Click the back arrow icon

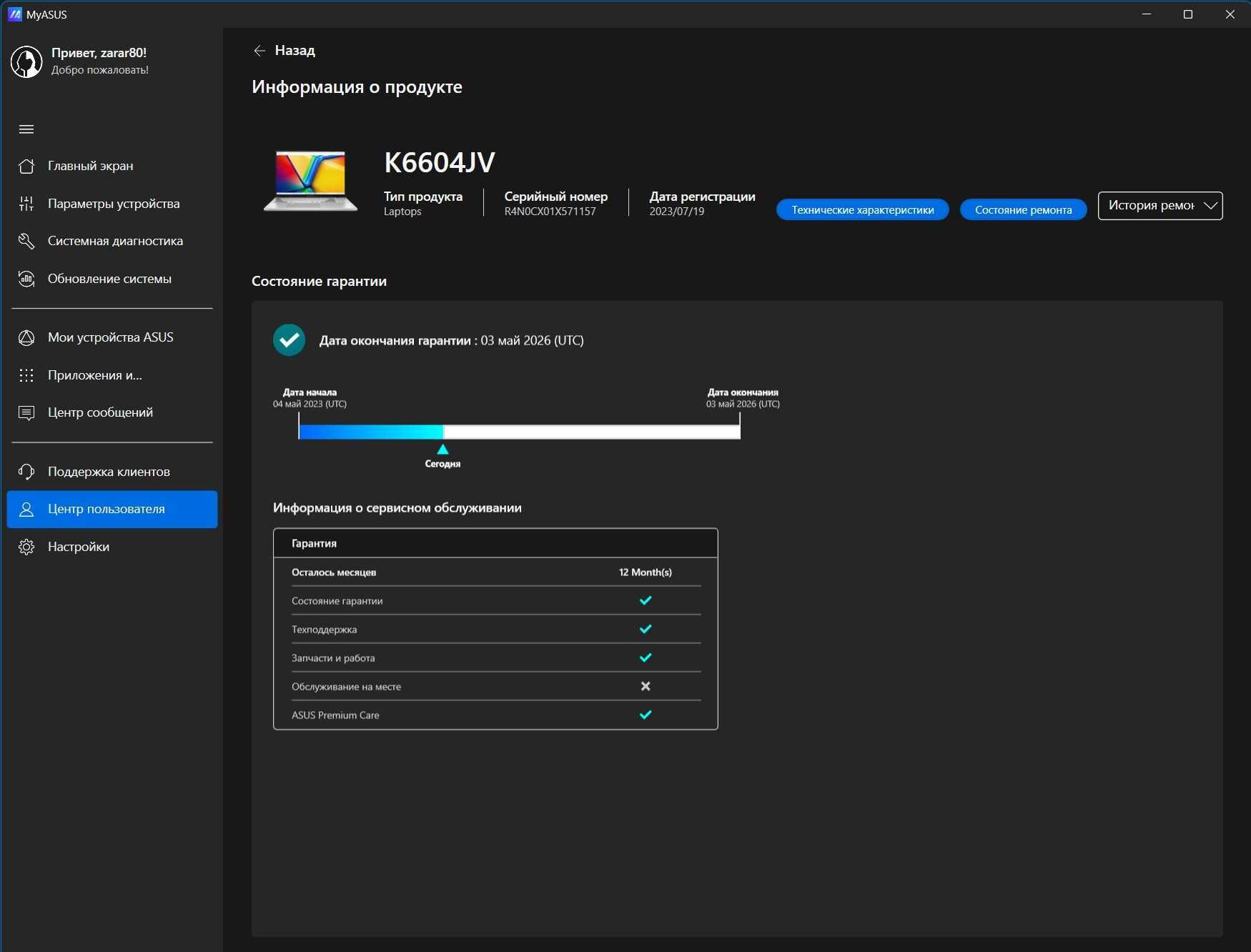coord(259,51)
